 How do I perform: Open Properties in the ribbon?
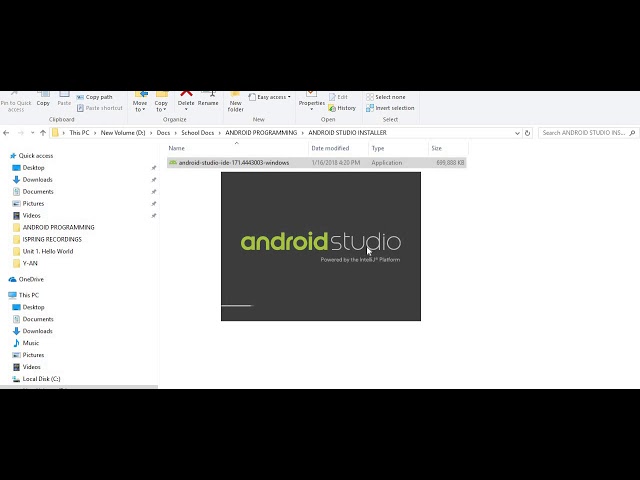click(311, 101)
